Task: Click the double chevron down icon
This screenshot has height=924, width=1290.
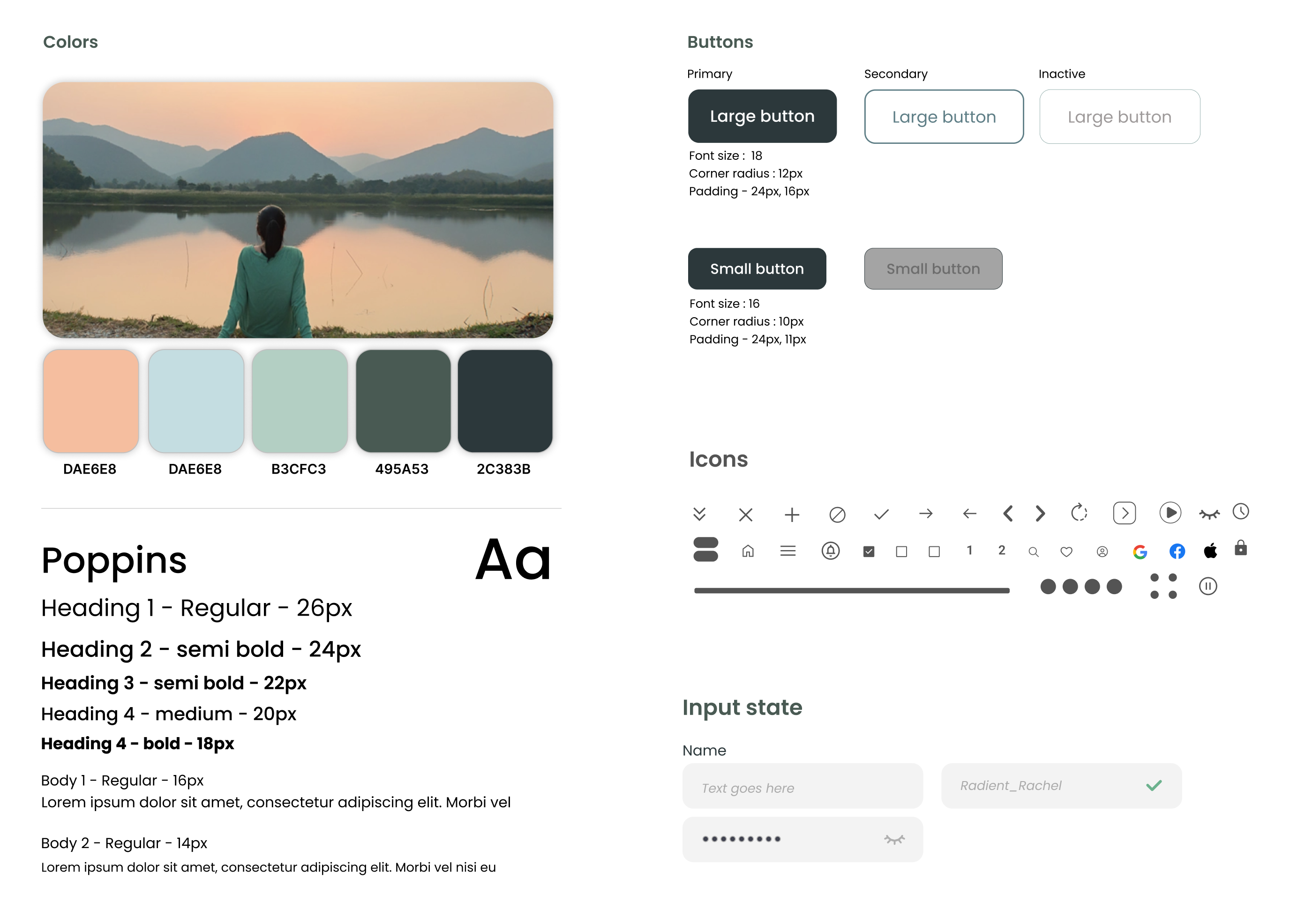Action: click(x=699, y=514)
